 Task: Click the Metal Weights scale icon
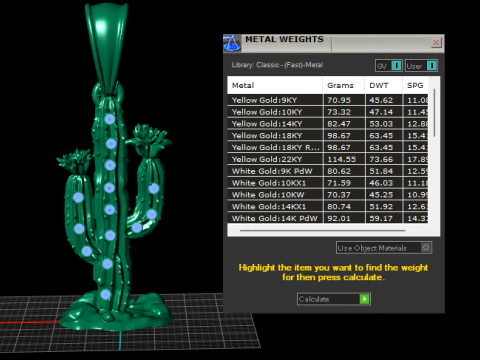(x=232, y=43)
